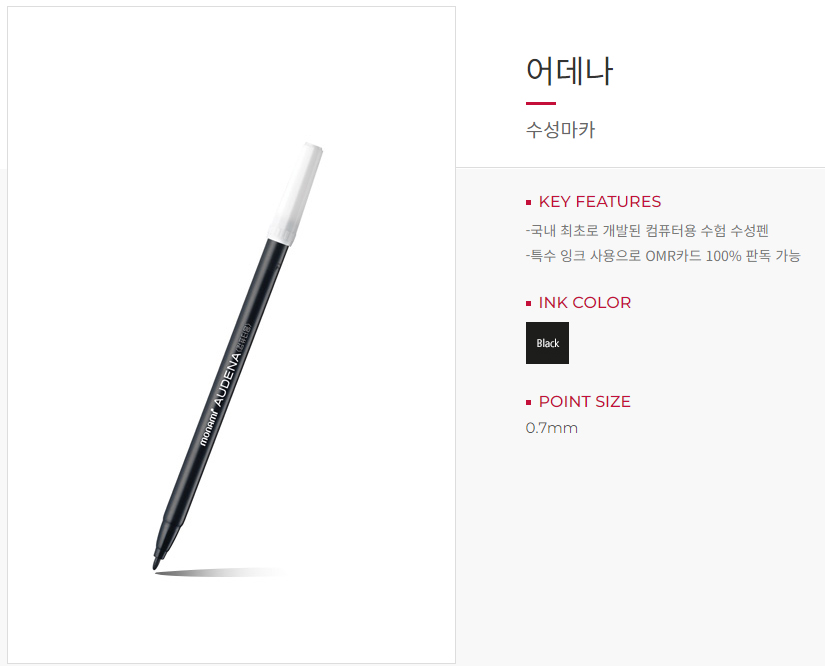
Task: Click the monami logo on the pen barrel
Action: click(x=208, y=427)
